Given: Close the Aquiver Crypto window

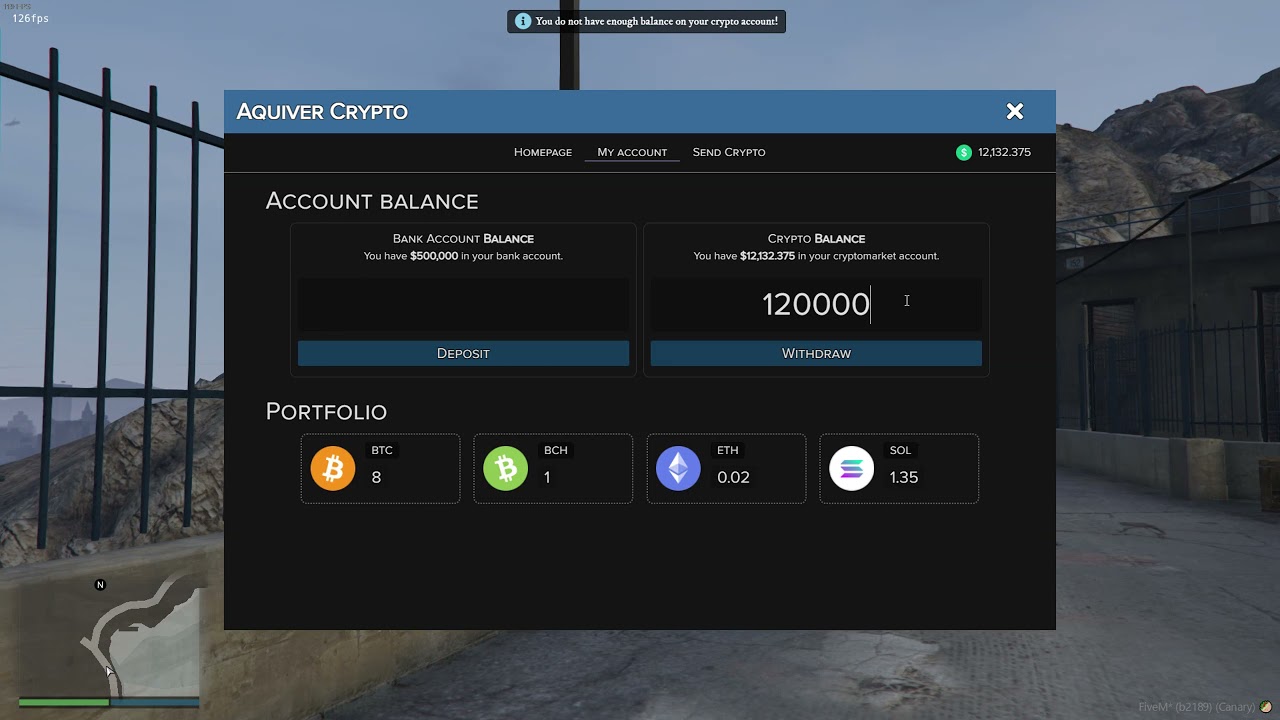Looking at the screenshot, I should (x=1015, y=112).
